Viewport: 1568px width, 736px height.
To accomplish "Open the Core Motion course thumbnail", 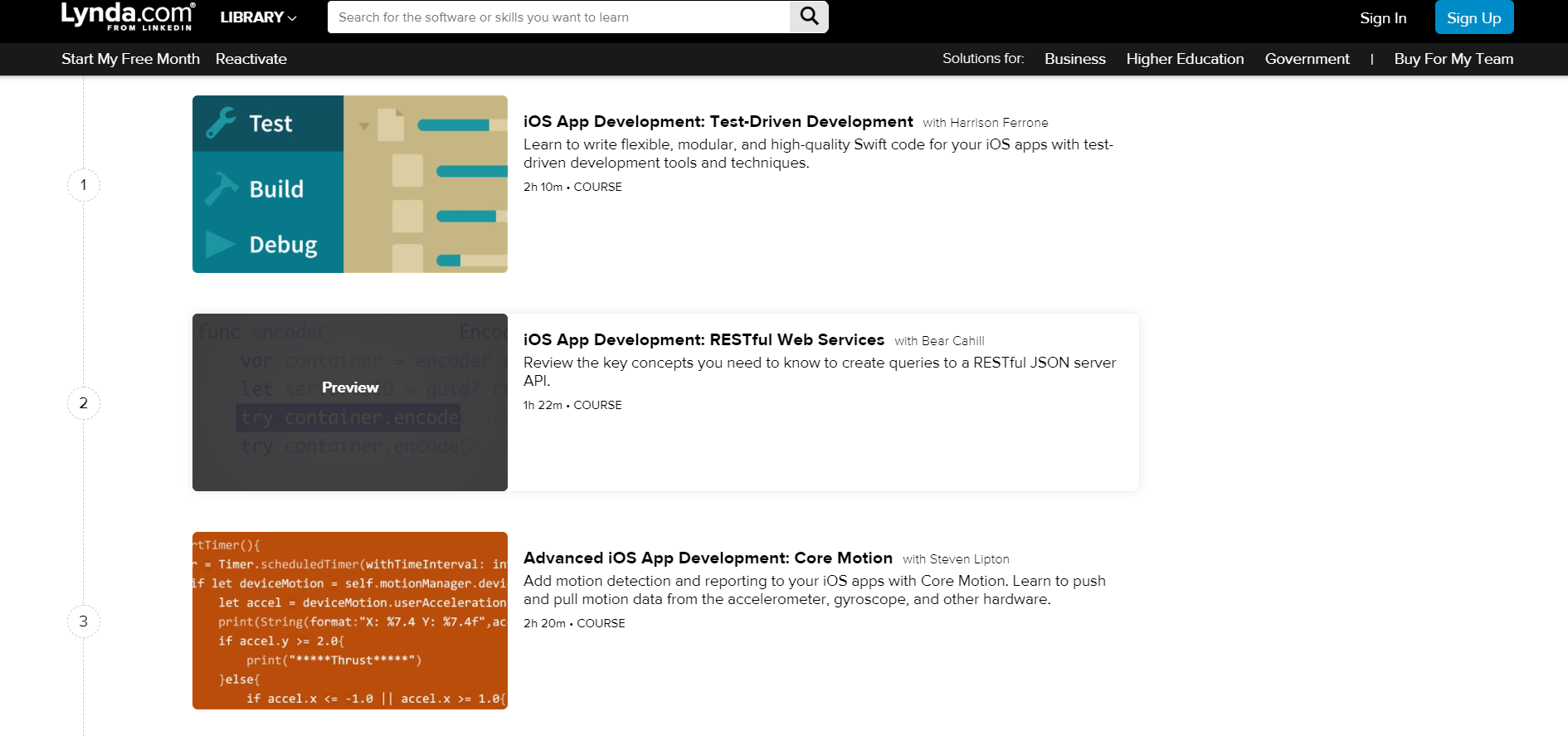I will pyautogui.click(x=350, y=621).
